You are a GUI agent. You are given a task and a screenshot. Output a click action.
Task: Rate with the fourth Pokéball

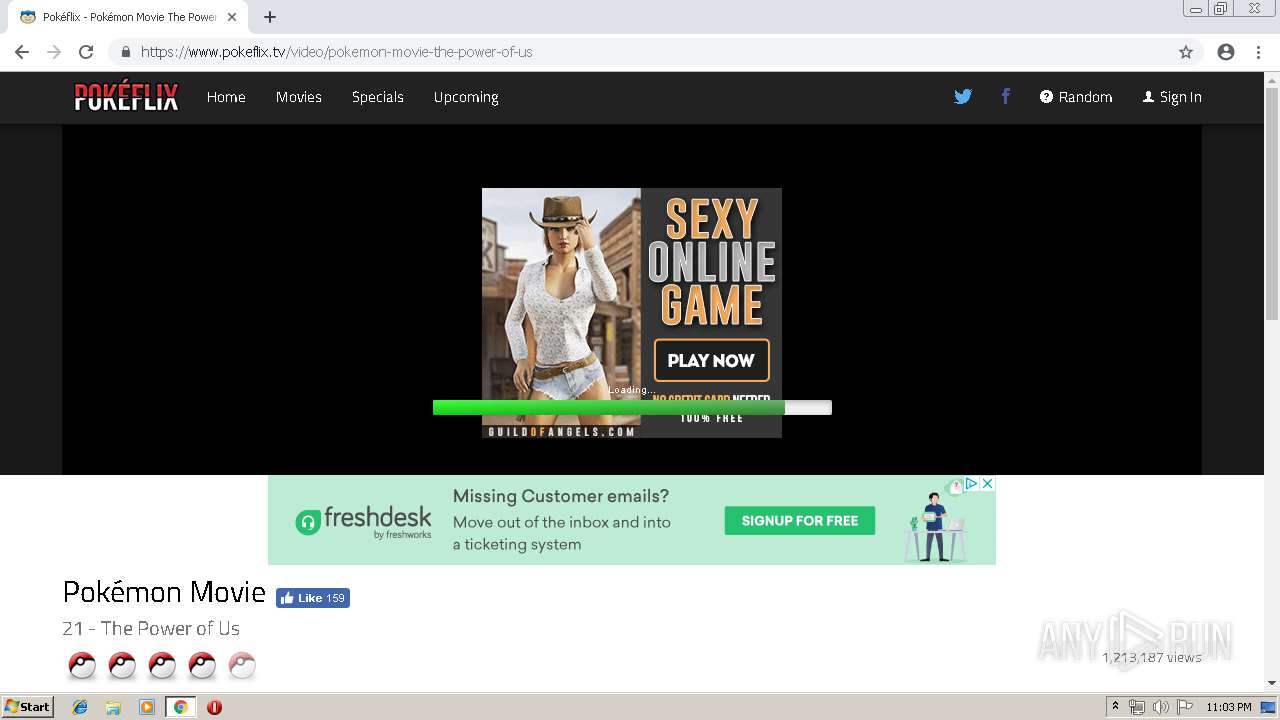coord(202,666)
